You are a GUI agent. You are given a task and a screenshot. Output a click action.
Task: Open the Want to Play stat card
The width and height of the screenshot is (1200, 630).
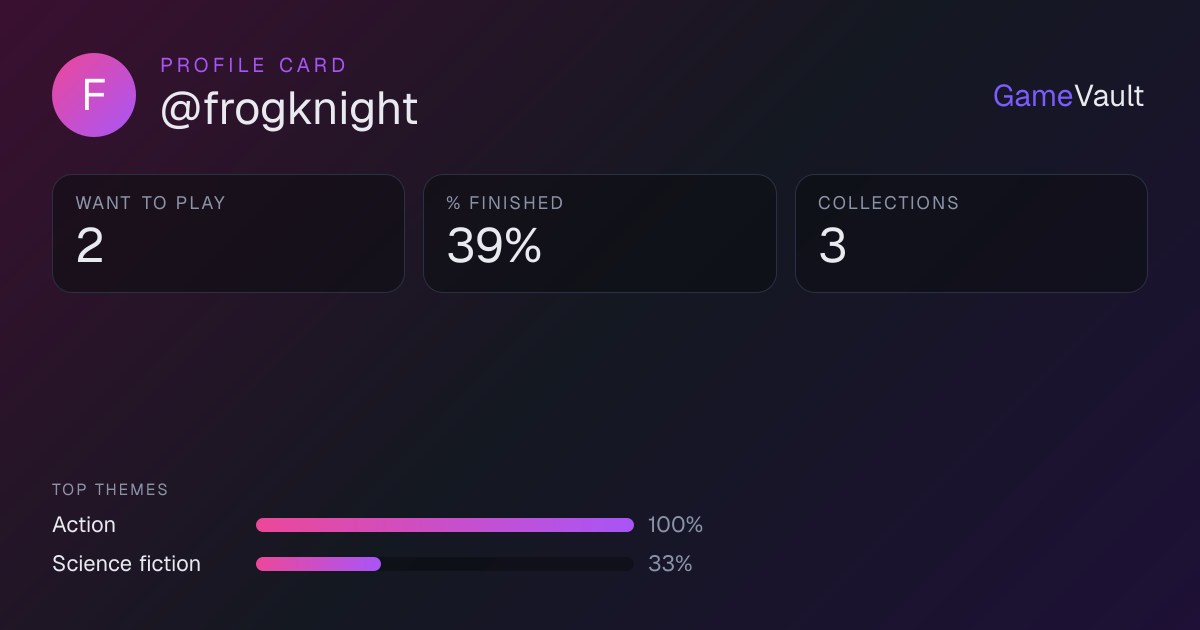228,233
